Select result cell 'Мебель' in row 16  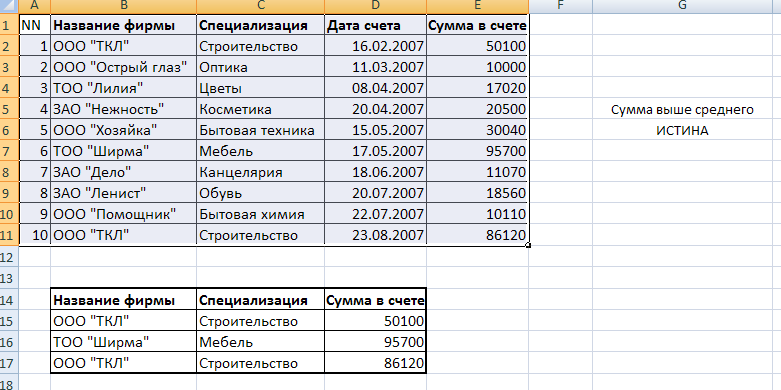tap(260, 342)
